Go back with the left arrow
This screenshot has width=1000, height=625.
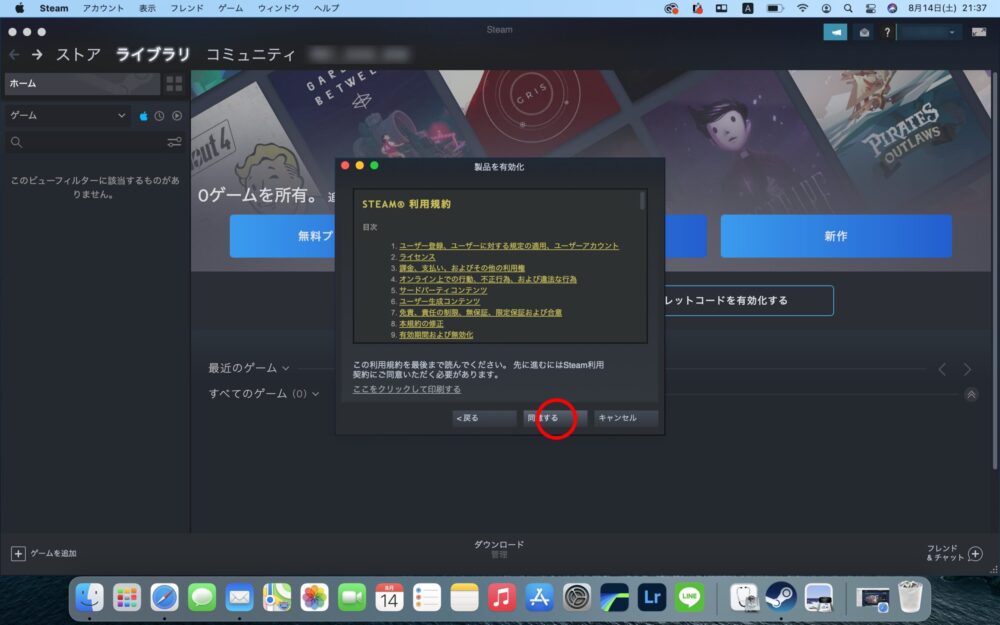(x=14, y=55)
